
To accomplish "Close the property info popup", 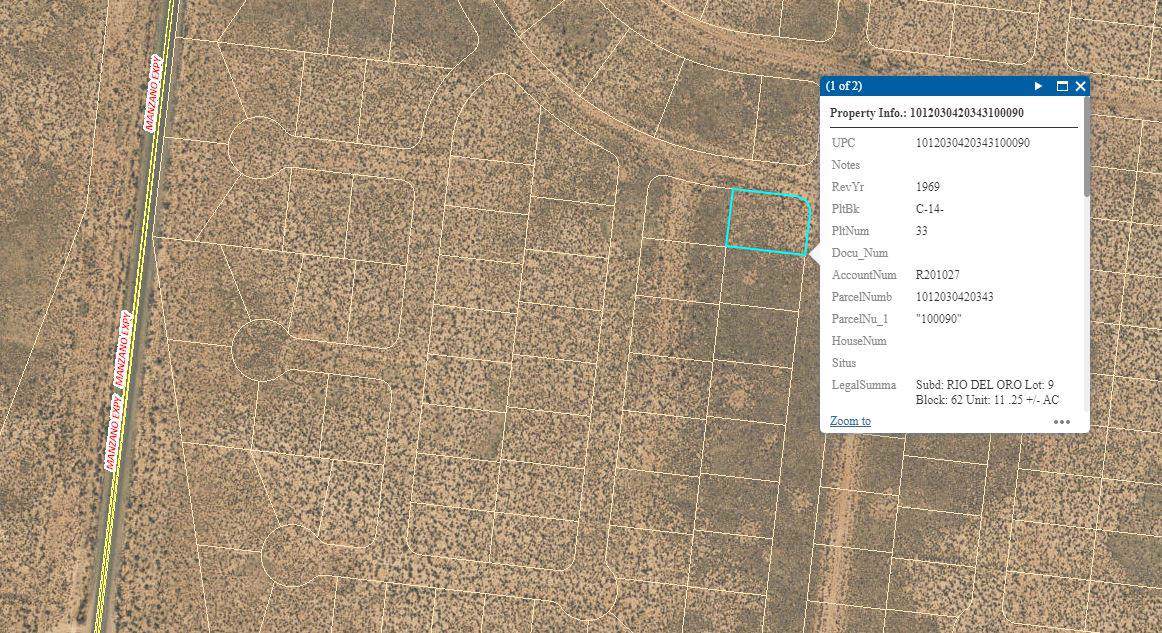I will click(x=1080, y=86).
